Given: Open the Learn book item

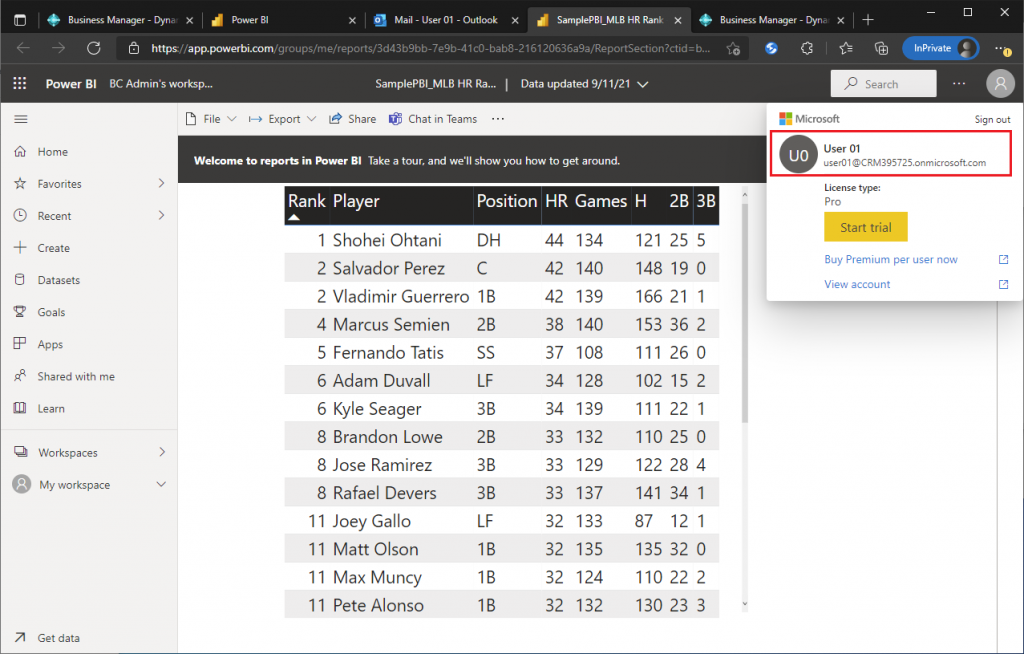Looking at the screenshot, I should 20,408.
